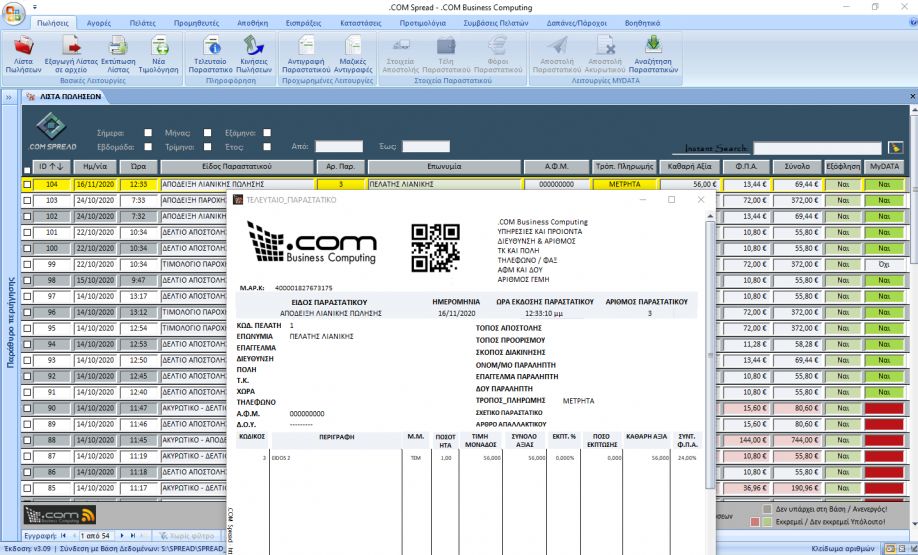This screenshot has width=918, height=555.
Task: Create Νέα Τιμολόγηση invoice
Action: (x=159, y=45)
